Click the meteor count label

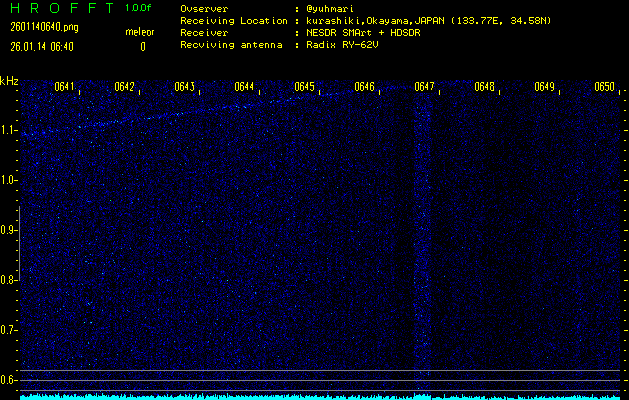pos(140,32)
